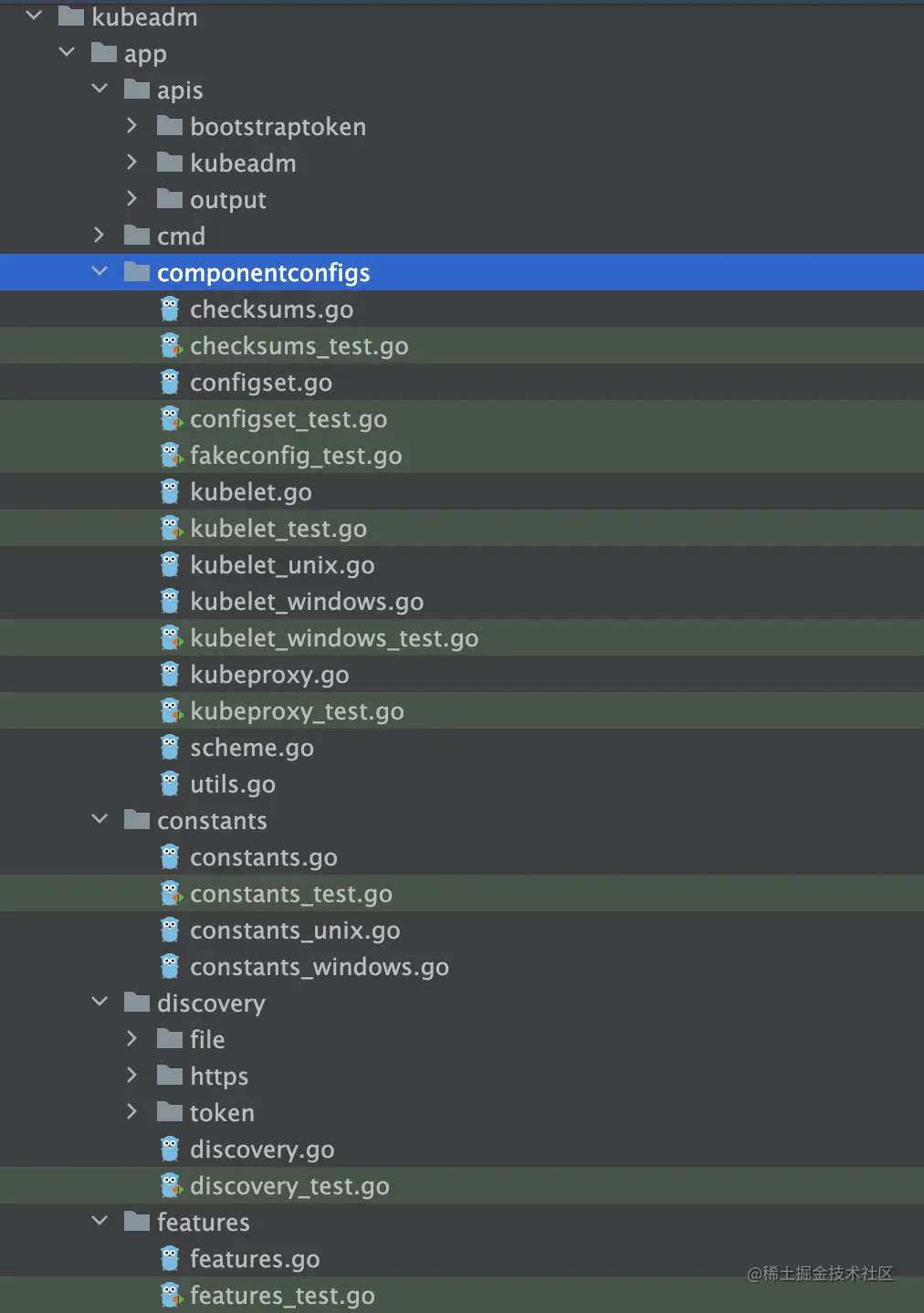
Task: Click the utils.go gopher icon
Action: pos(170,783)
